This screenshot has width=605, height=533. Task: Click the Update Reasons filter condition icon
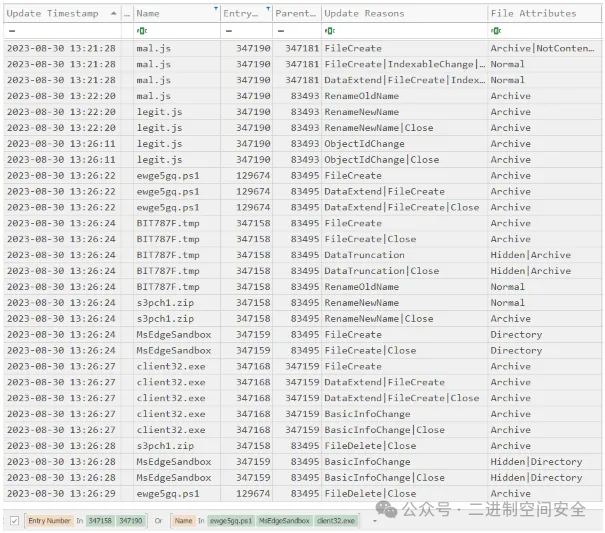tap(329, 31)
